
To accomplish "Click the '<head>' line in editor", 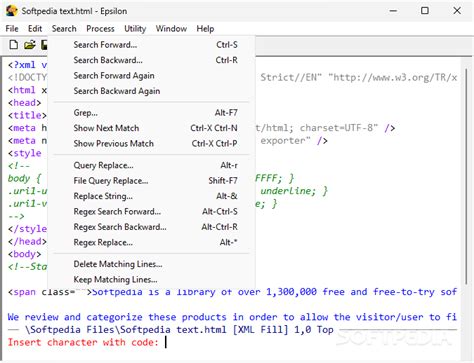I will (x=25, y=103).
